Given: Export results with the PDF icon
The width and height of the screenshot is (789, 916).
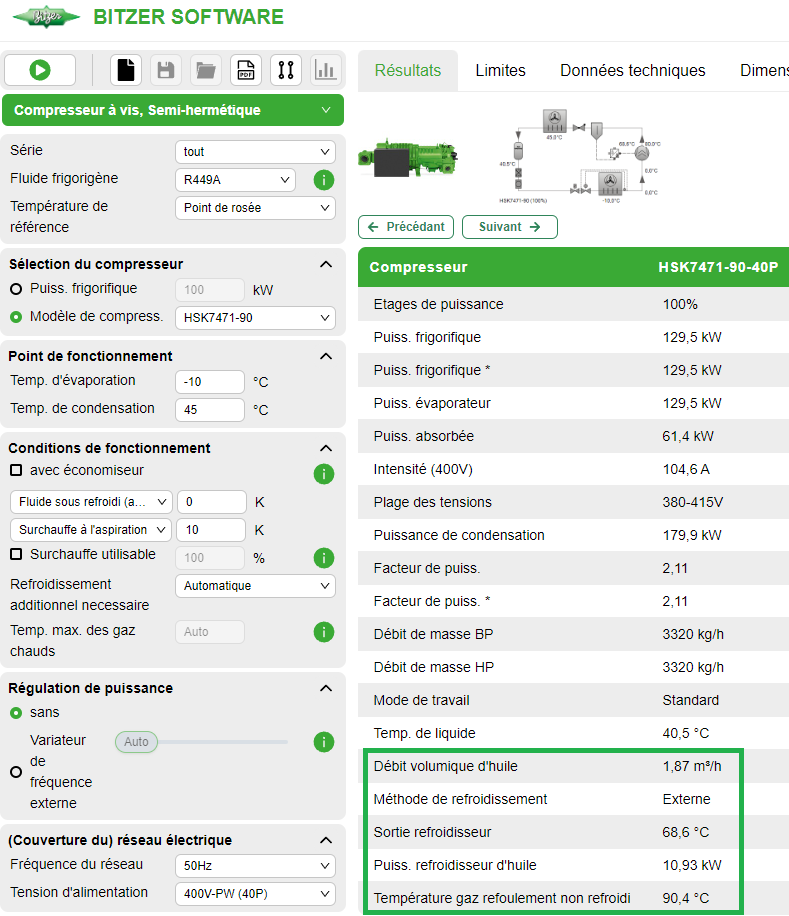Looking at the screenshot, I should pos(246,70).
